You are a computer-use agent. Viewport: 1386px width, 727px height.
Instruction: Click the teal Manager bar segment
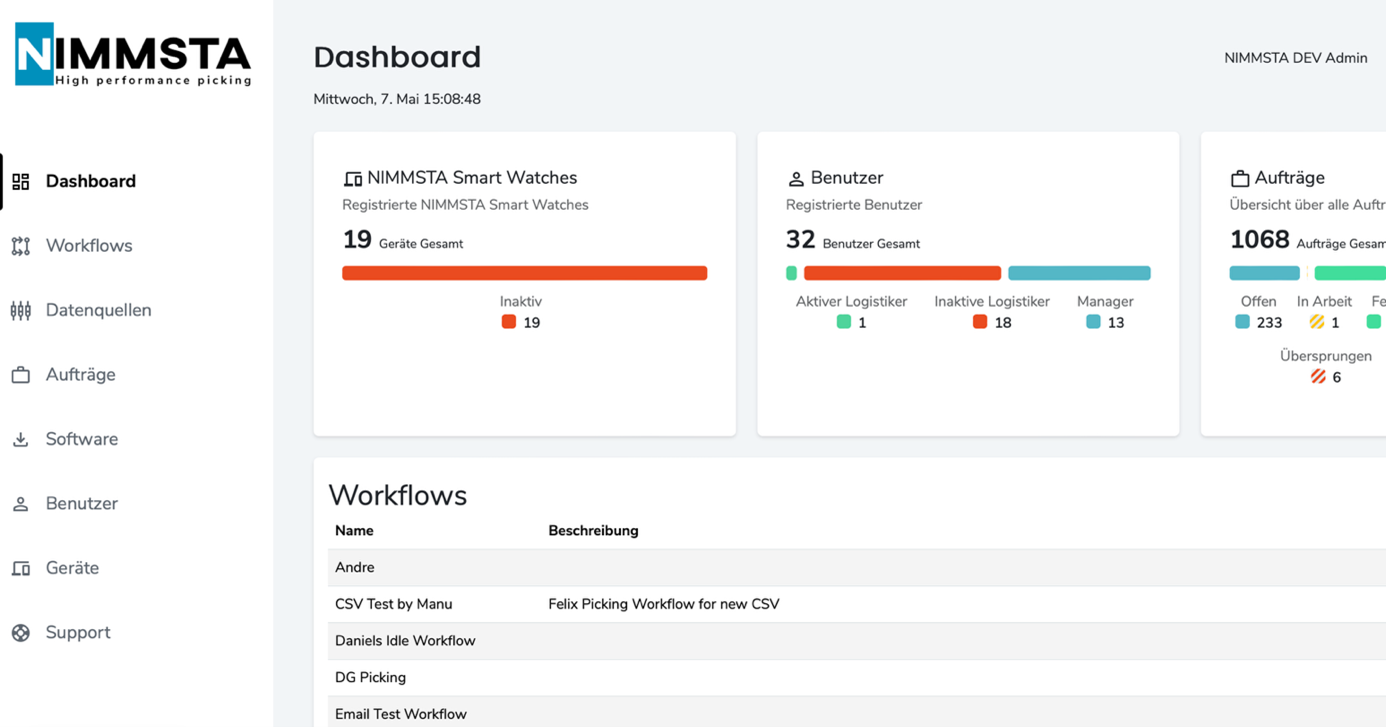(1079, 273)
